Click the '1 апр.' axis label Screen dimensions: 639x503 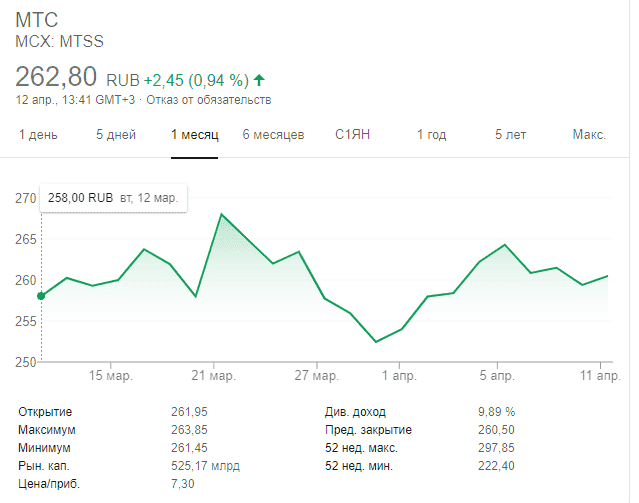click(x=399, y=375)
